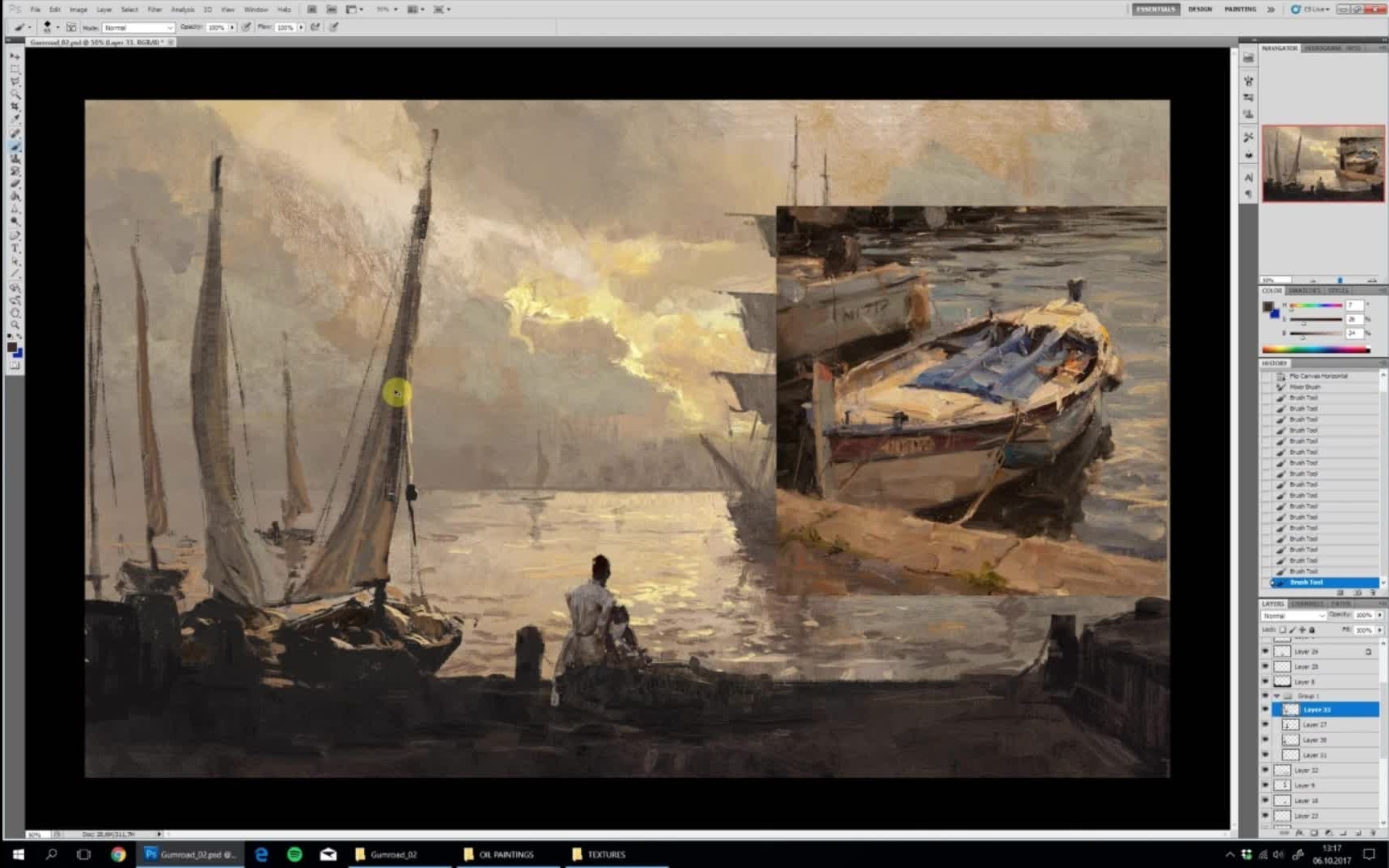This screenshot has width=1389, height=868.
Task: Select the Dodge tool
Action: (x=14, y=221)
